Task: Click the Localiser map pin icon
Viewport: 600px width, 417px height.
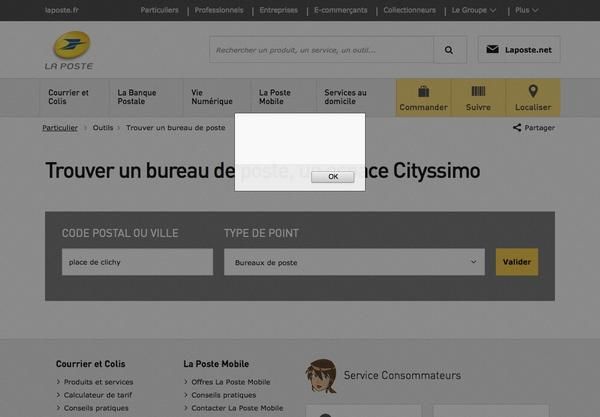Action: [x=532, y=91]
